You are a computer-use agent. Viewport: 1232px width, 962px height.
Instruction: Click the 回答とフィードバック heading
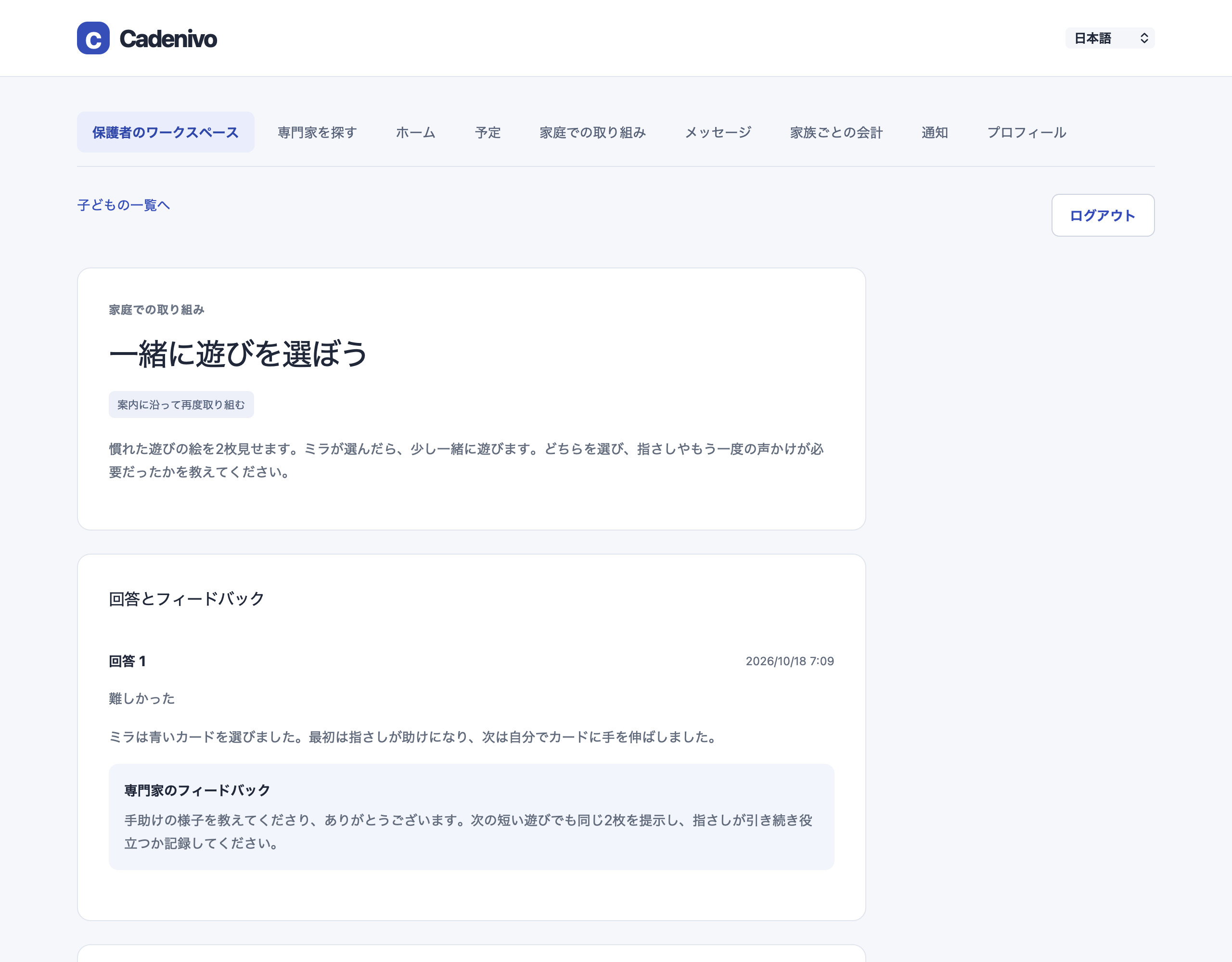(x=187, y=599)
